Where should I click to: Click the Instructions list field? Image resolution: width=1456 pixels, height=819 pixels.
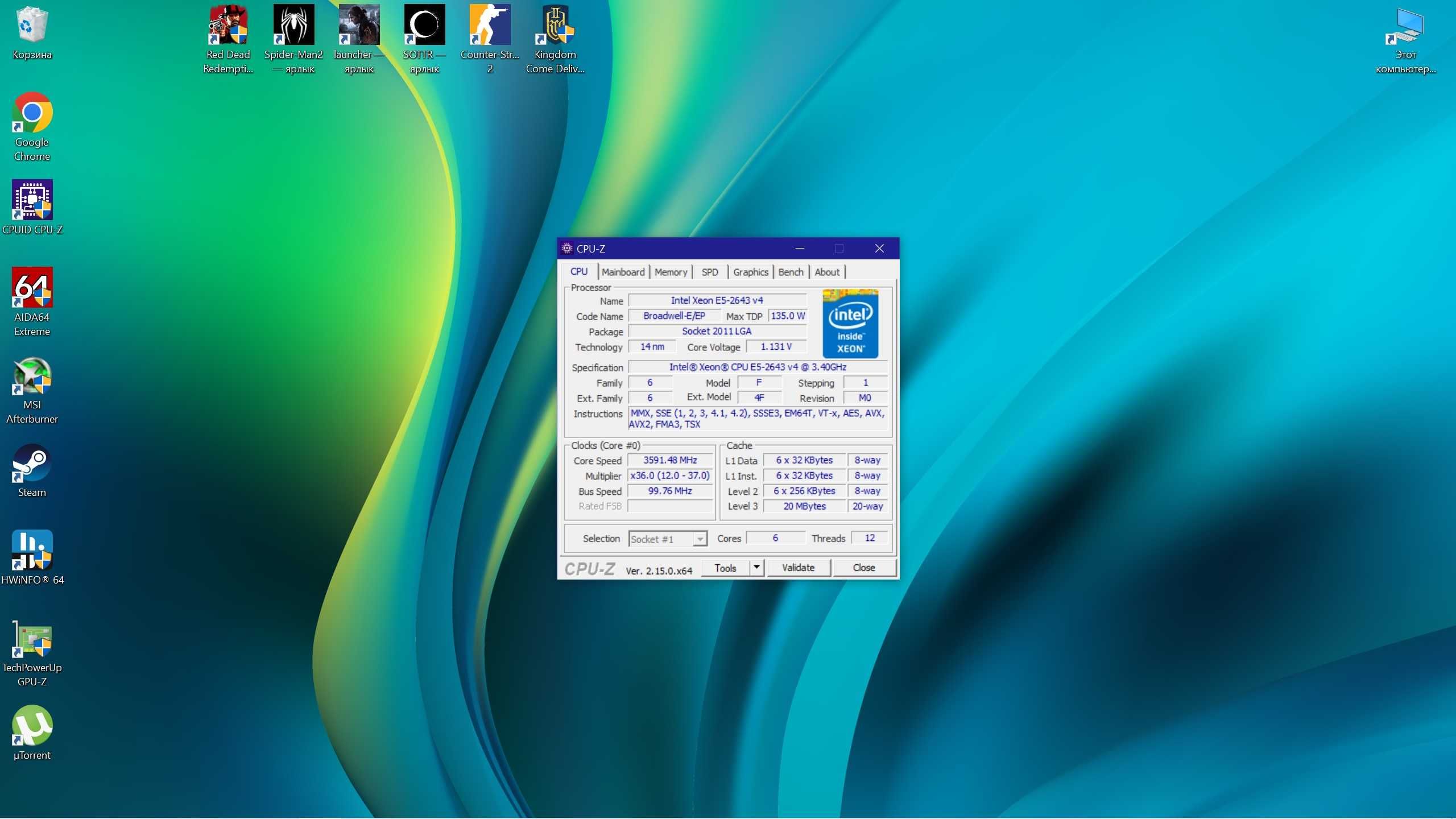pos(758,419)
